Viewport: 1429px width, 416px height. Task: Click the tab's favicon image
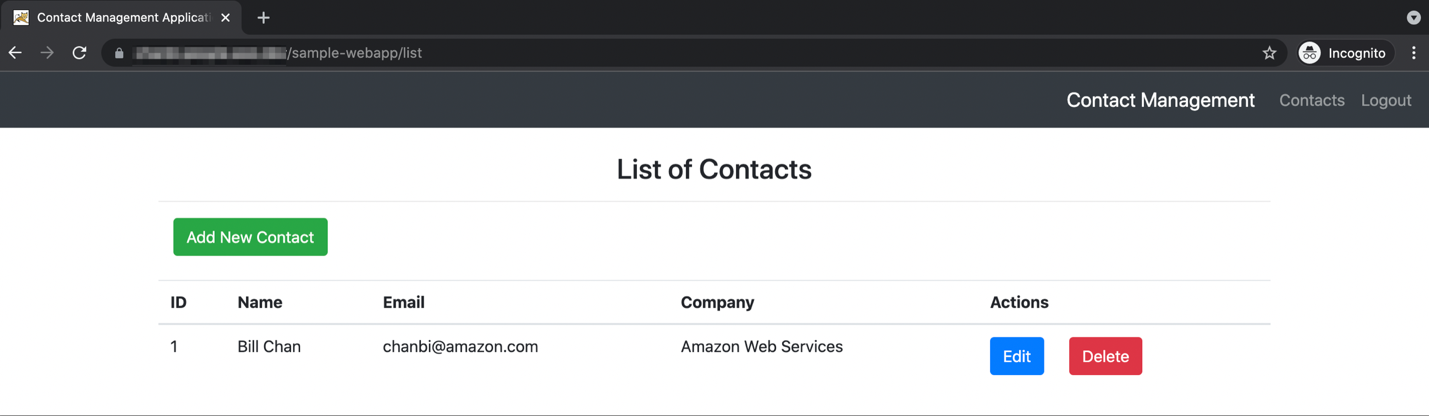click(21, 17)
